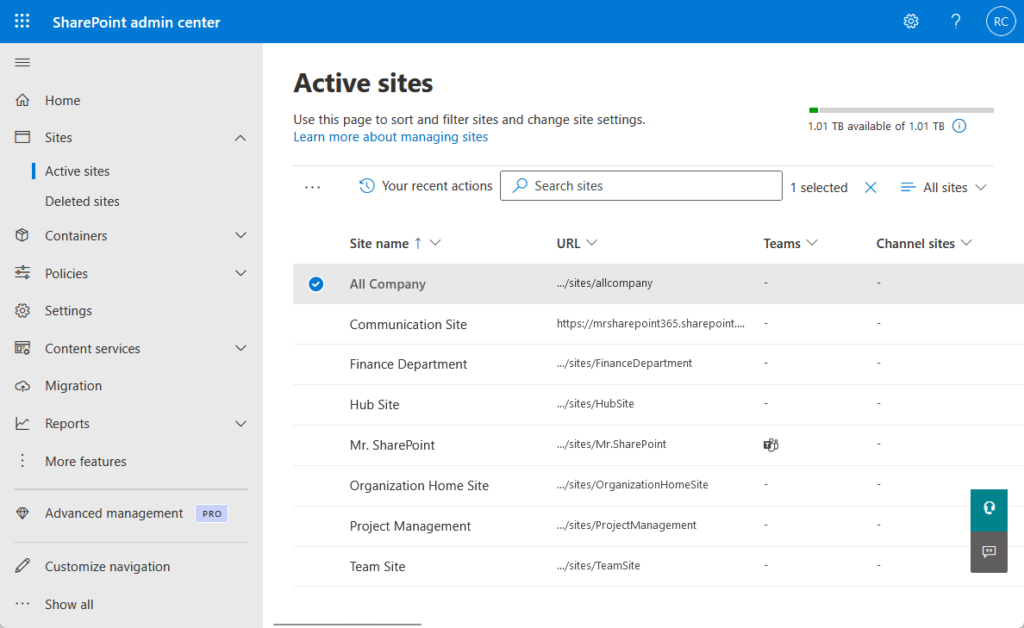The height and width of the screenshot is (628, 1024).
Task: Click the mrsharepoint365.sharepoint URL cell
Action: point(650,323)
